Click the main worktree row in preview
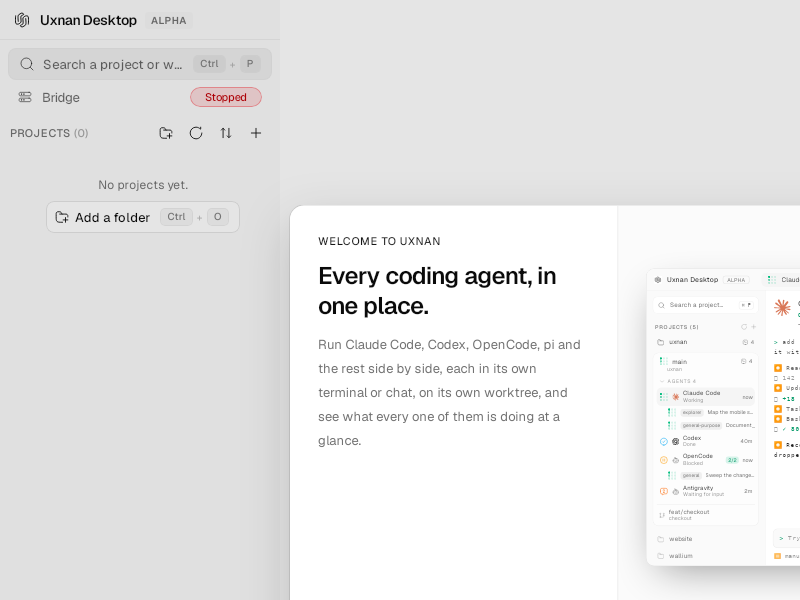This screenshot has height=600, width=800. tap(706, 364)
